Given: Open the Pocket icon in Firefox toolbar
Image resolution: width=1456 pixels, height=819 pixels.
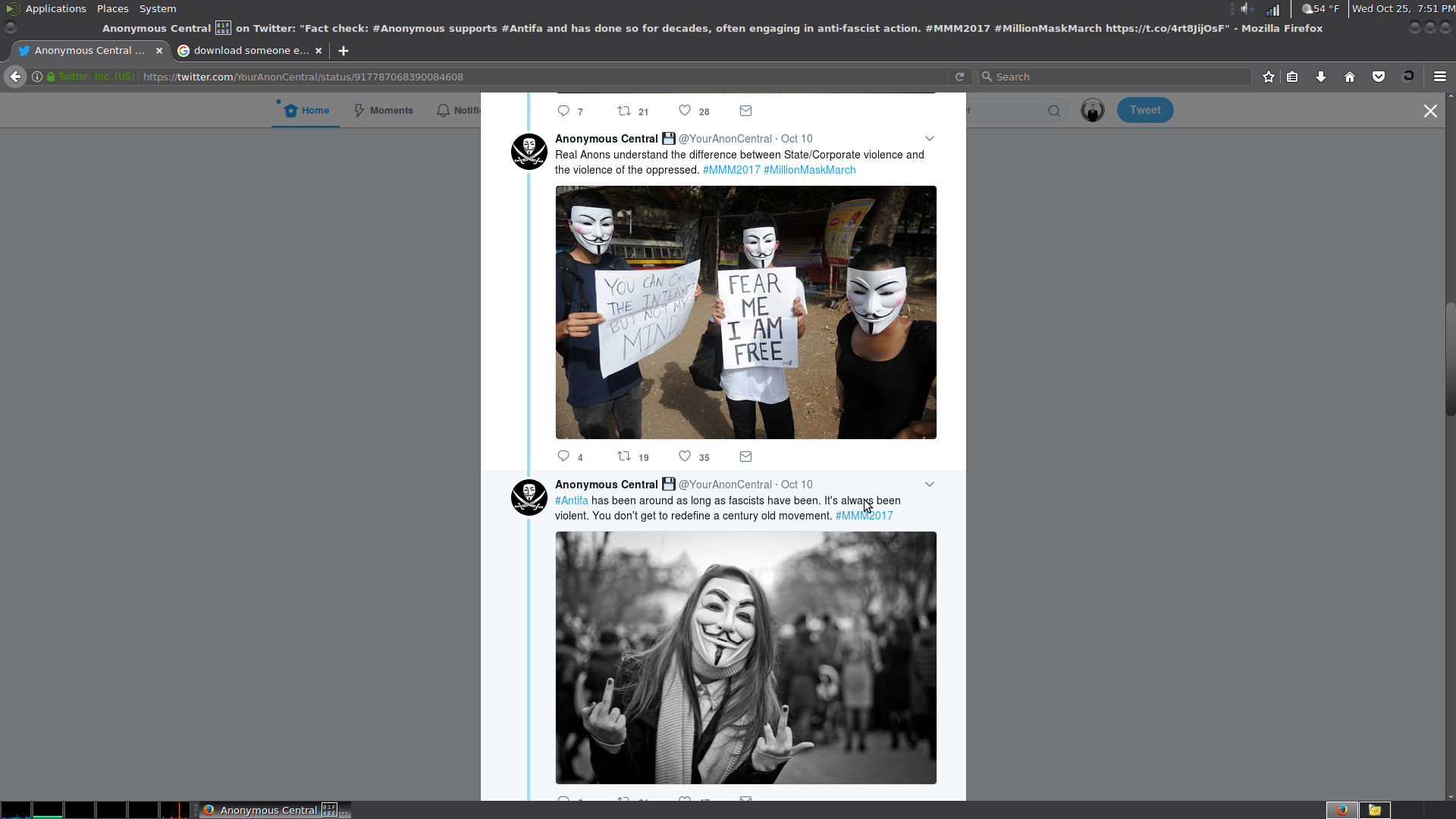Looking at the screenshot, I should pyautogui.click(x=1379, y=77).
